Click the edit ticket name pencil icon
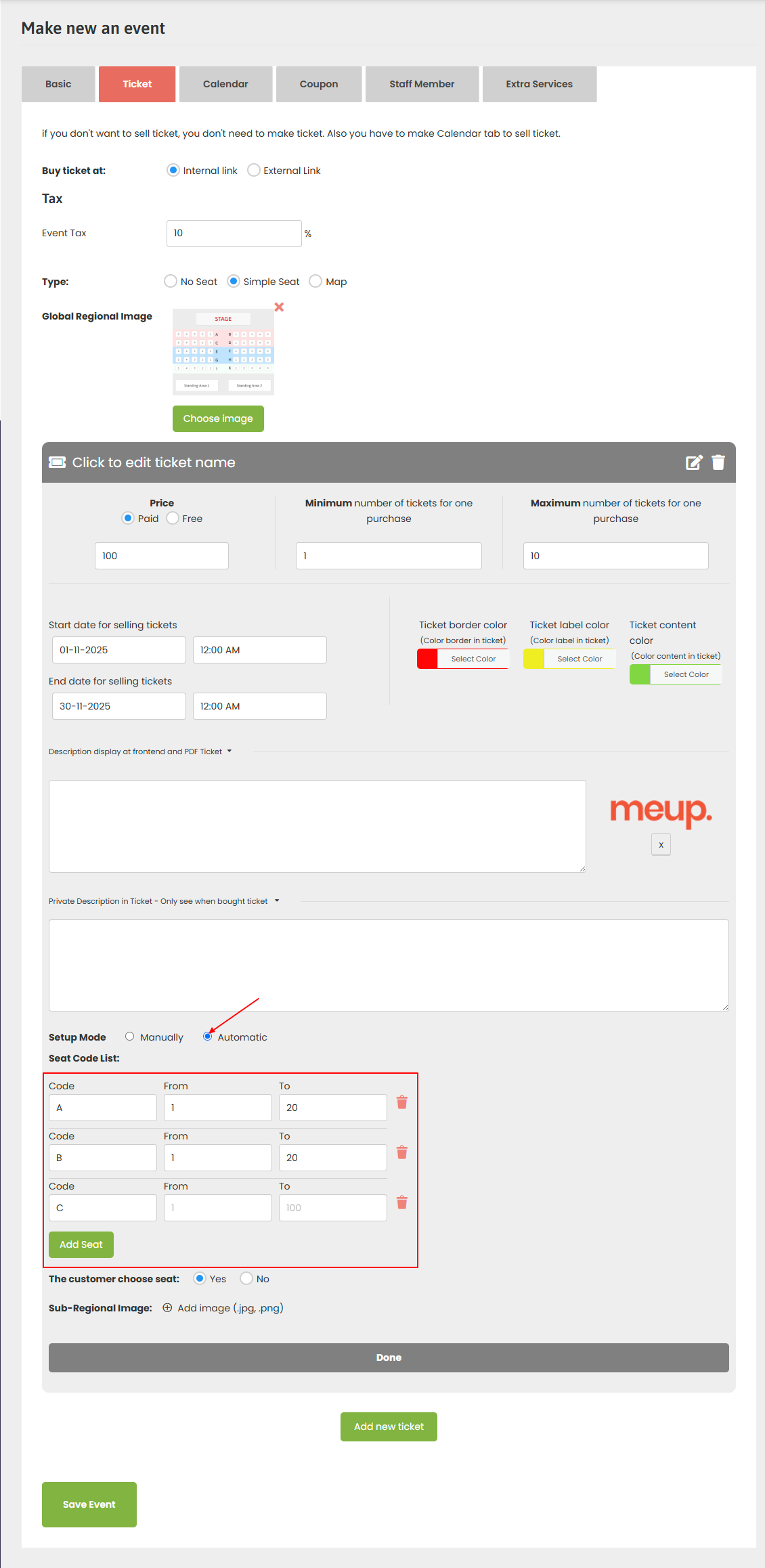This screenshot has height=1568, width=765. pos(694,462)
